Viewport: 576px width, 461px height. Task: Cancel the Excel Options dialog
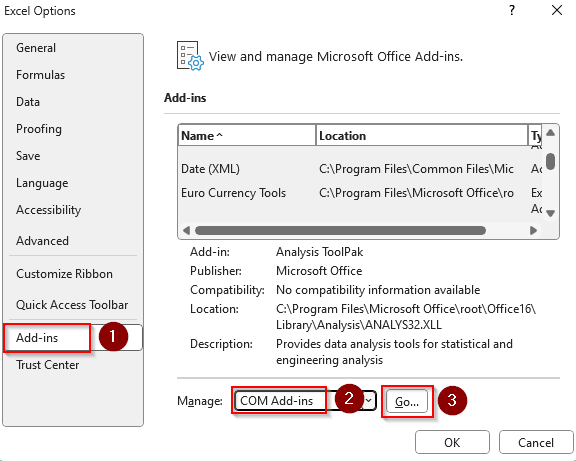[x=536, y=442]
